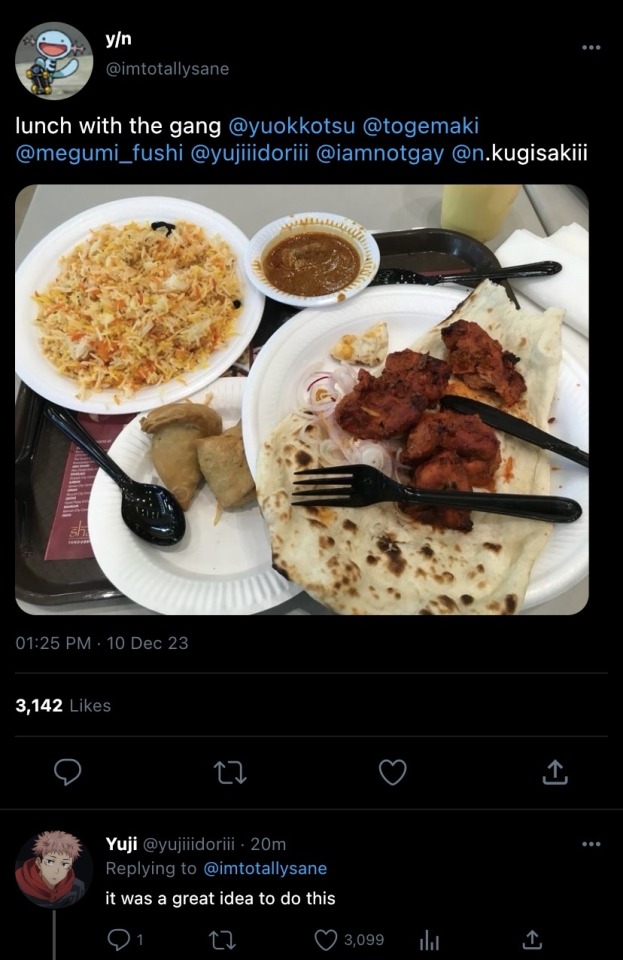This screenshot has height=960, width=623.
Task: Retweet the main lunch tweet
Action: (x=233, y=773)
